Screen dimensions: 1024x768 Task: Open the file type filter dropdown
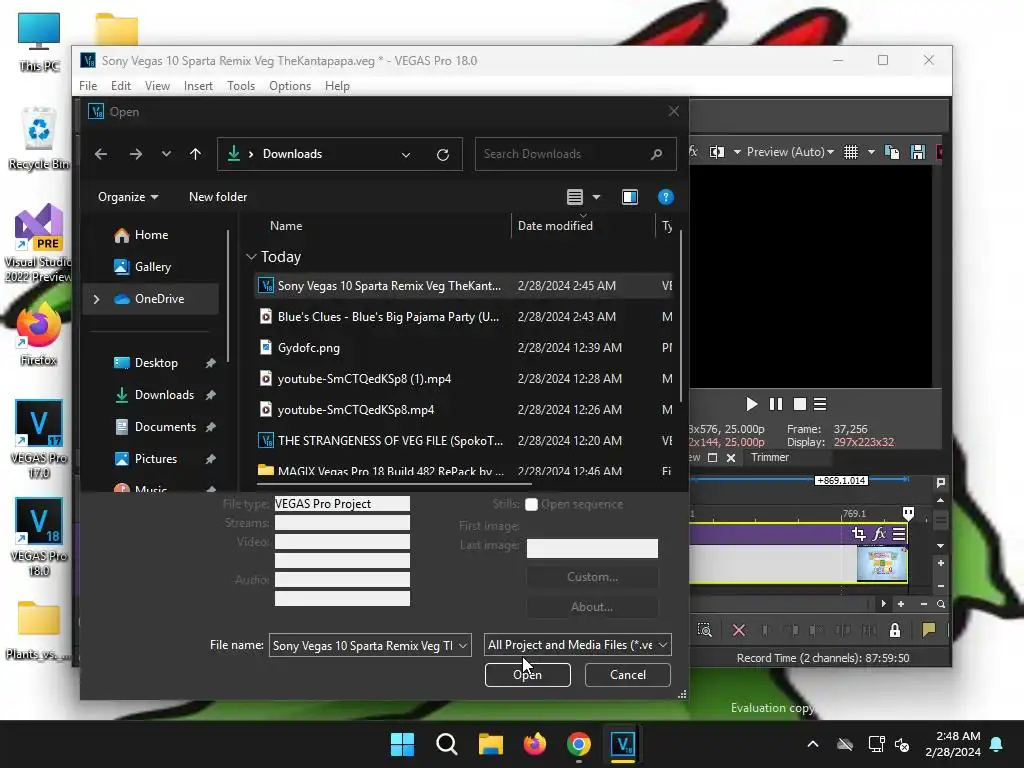click(577, 645)
